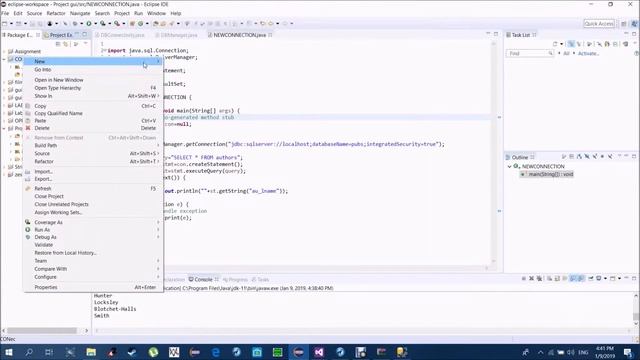Choose Go Into from context menu
This screenshot has height=360, width=640.
coord(93,70)
